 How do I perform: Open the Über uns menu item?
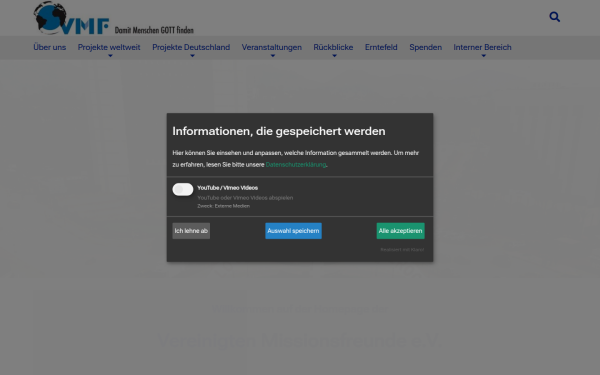[49, 47]
